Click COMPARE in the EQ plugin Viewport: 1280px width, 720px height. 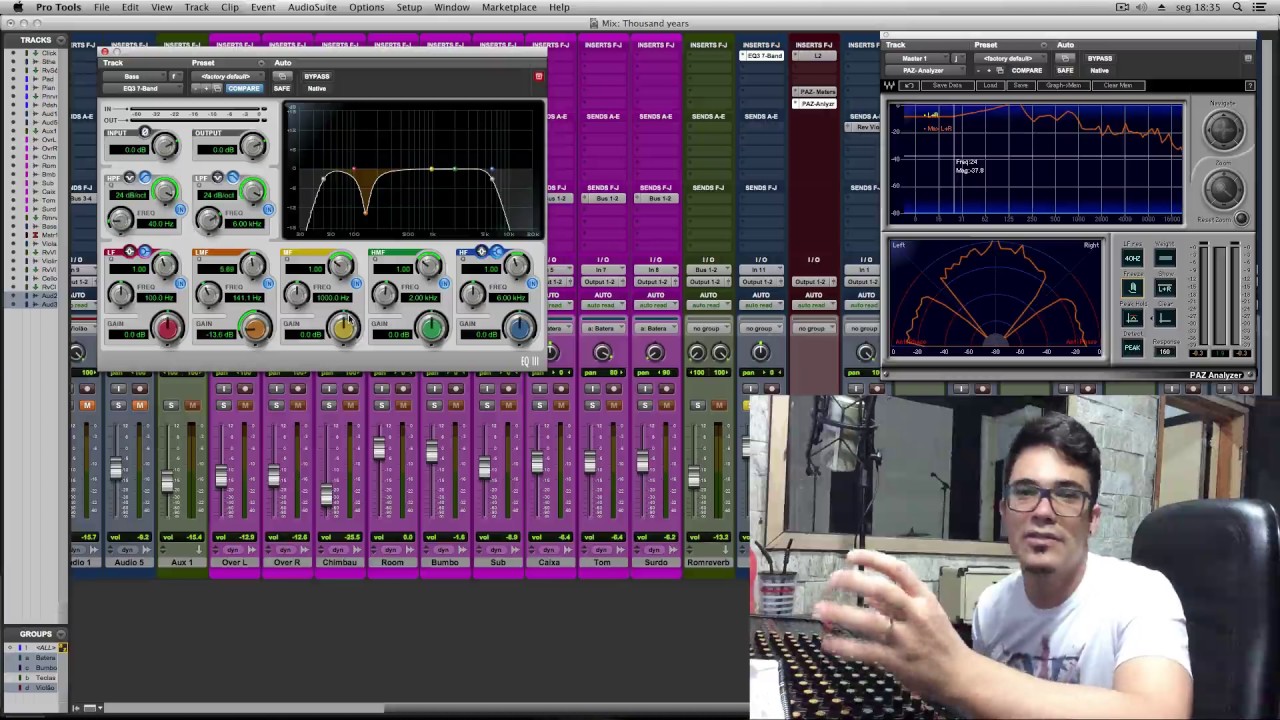243,88
